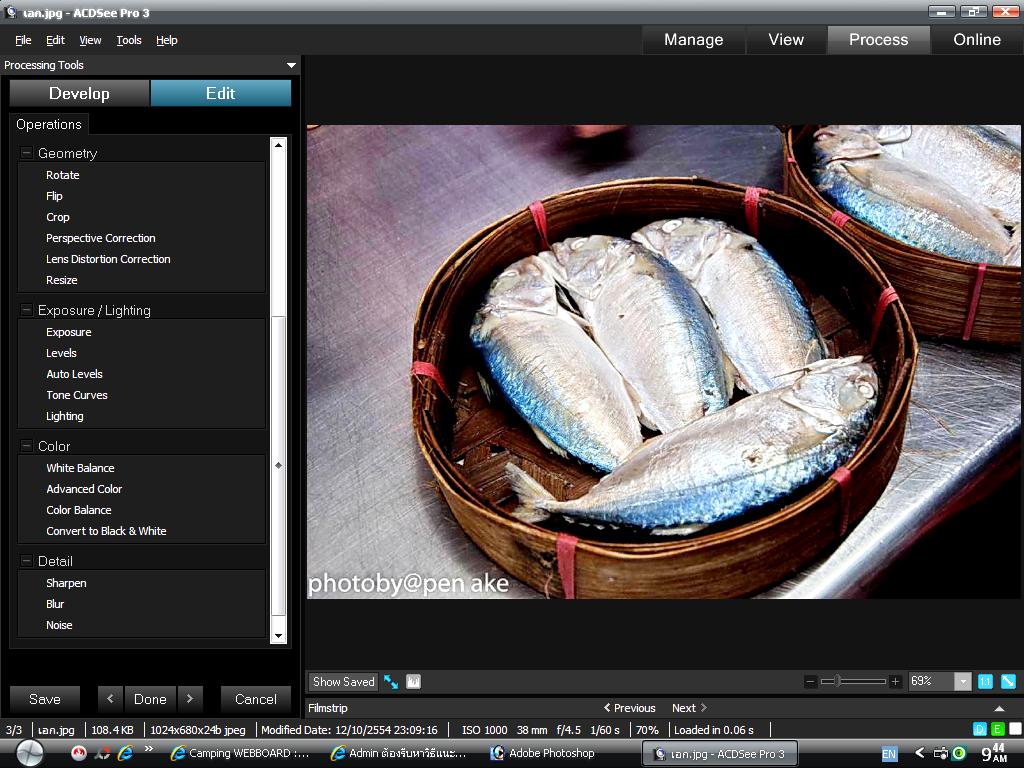The image size is (1024, 768).
Task: Click the 1:1 actual size icon
Action: [985, 681]
